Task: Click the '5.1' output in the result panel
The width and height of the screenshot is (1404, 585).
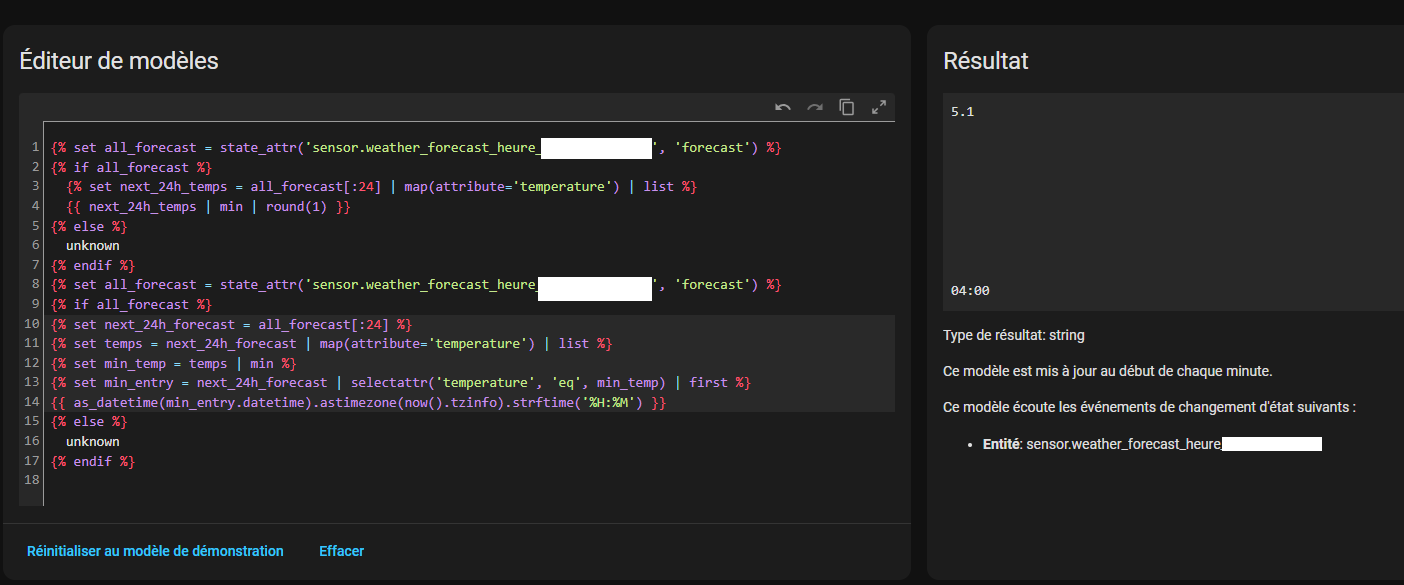Action: [x=962, y=112]
